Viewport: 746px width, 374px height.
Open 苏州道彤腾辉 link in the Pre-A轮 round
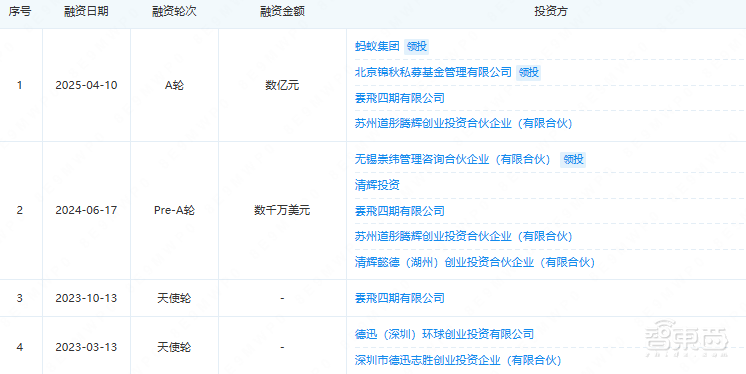tap(463, 236)
